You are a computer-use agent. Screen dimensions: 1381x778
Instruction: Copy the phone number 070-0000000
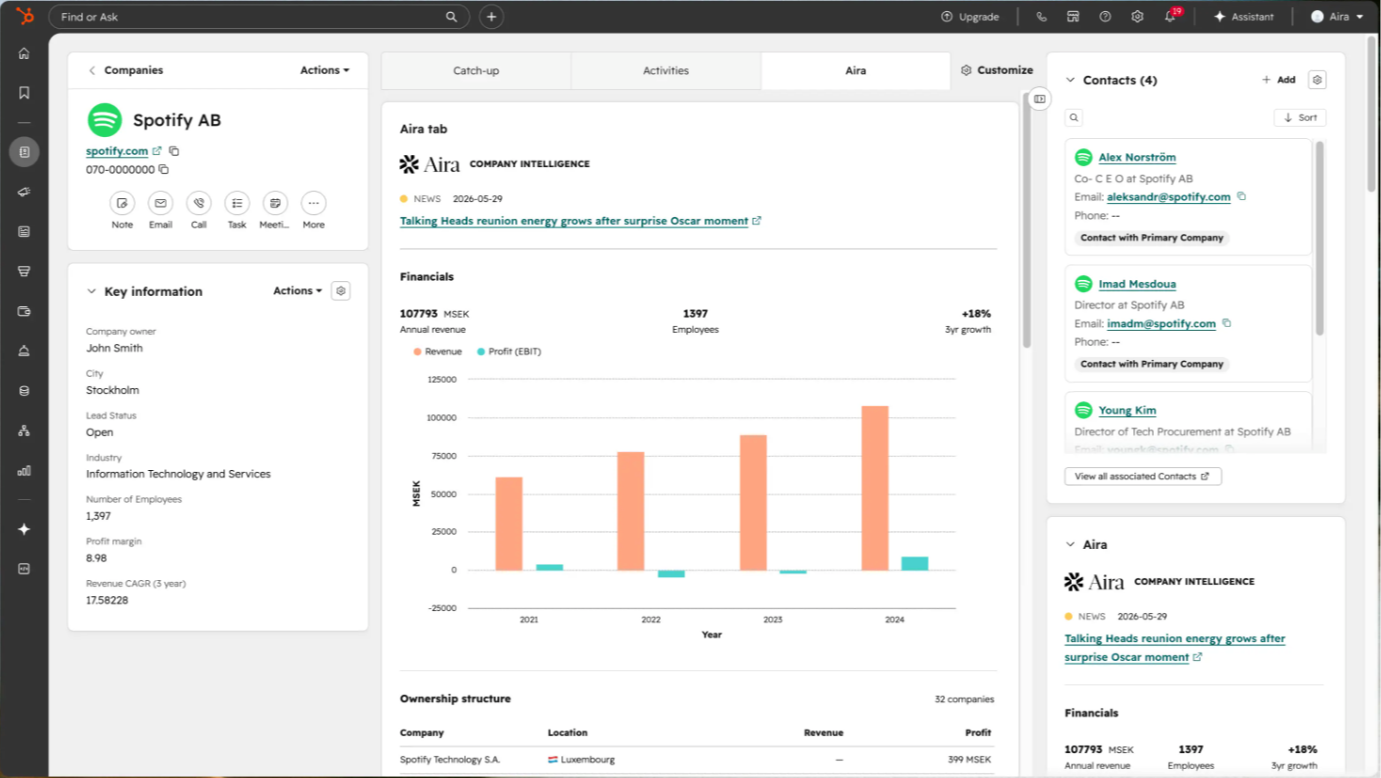(x=164, y=170)
